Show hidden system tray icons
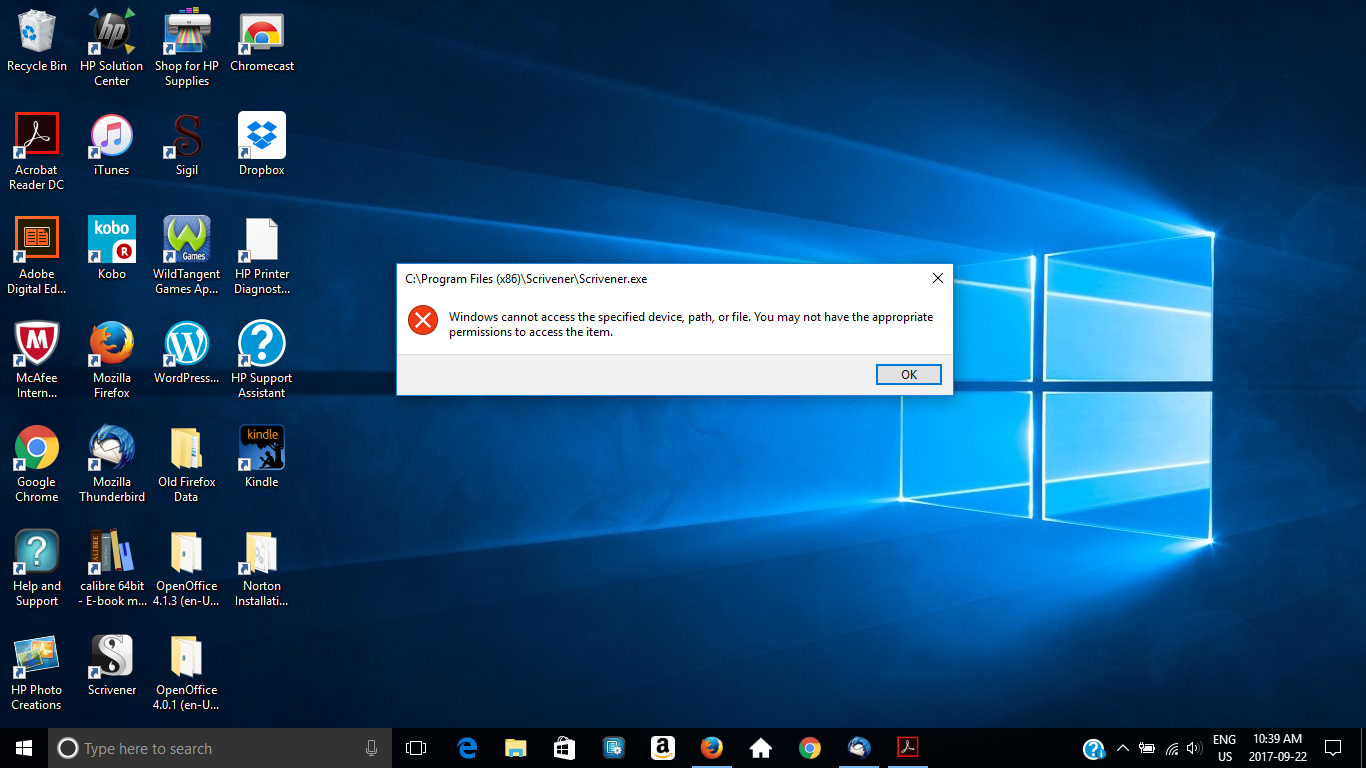 pyautogui.click(x=1122, y=748)
